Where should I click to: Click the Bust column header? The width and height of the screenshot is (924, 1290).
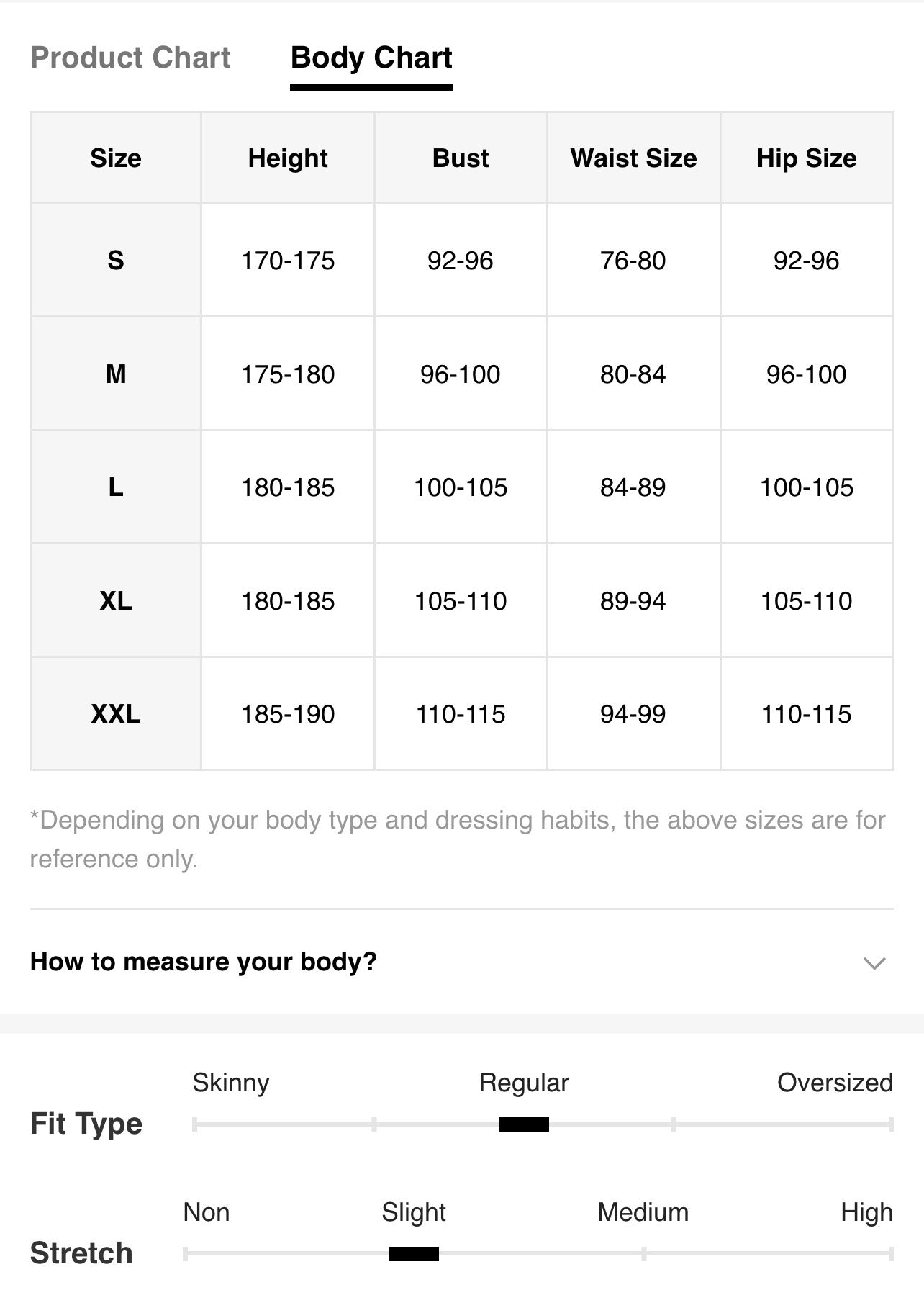(x=461, y=158)
